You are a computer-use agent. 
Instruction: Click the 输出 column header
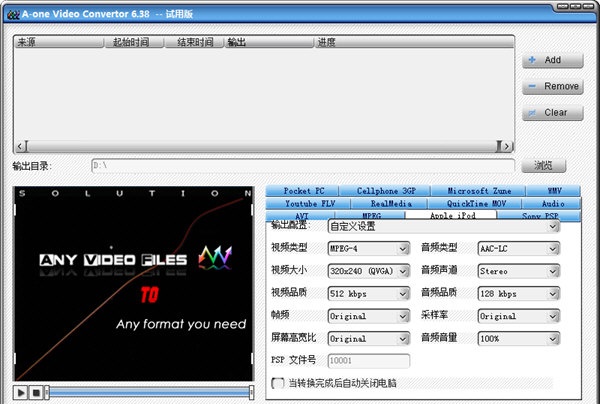pos(269,42)
